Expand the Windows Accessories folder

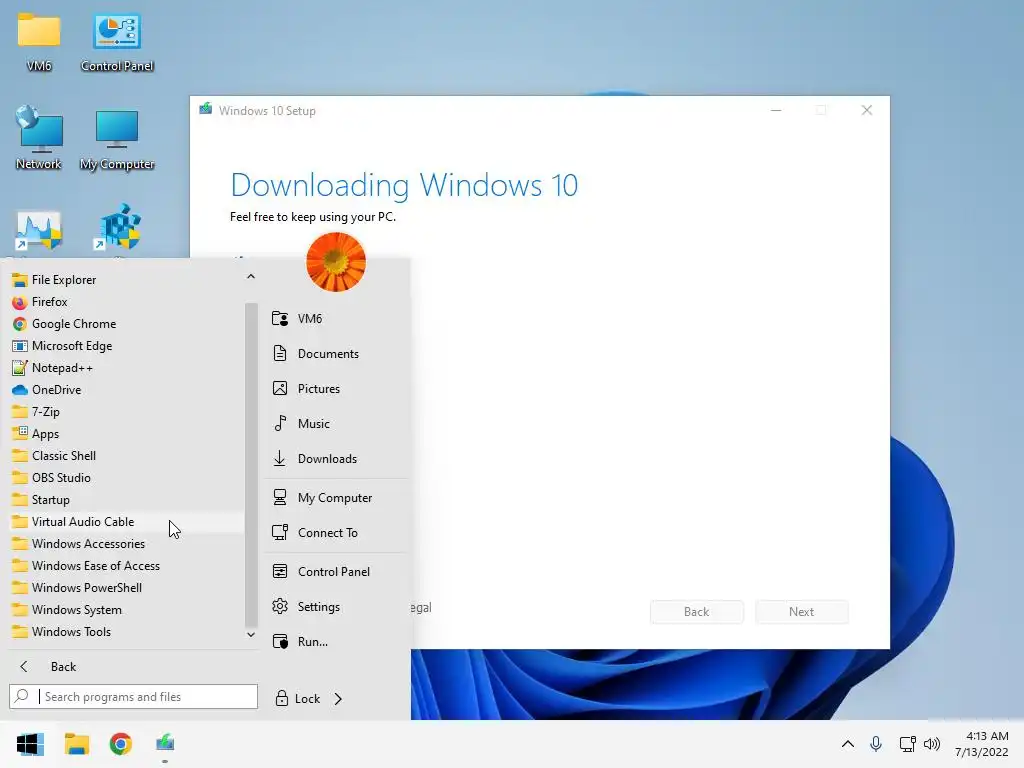point(127,544)
